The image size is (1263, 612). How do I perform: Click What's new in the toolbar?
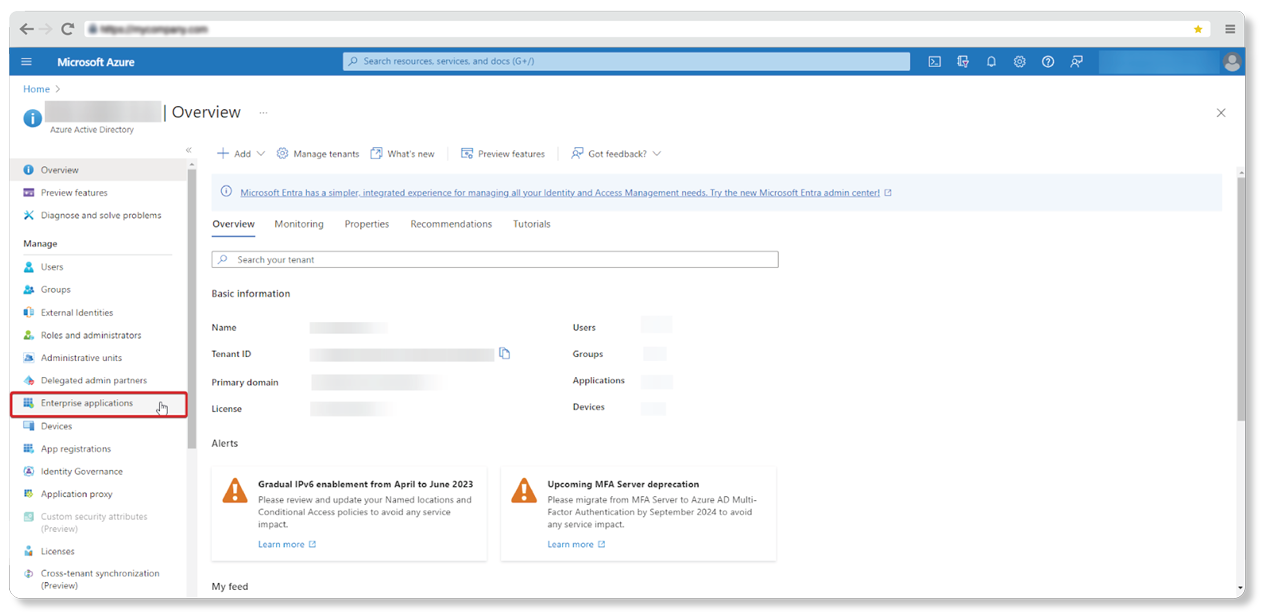[402, 154]
